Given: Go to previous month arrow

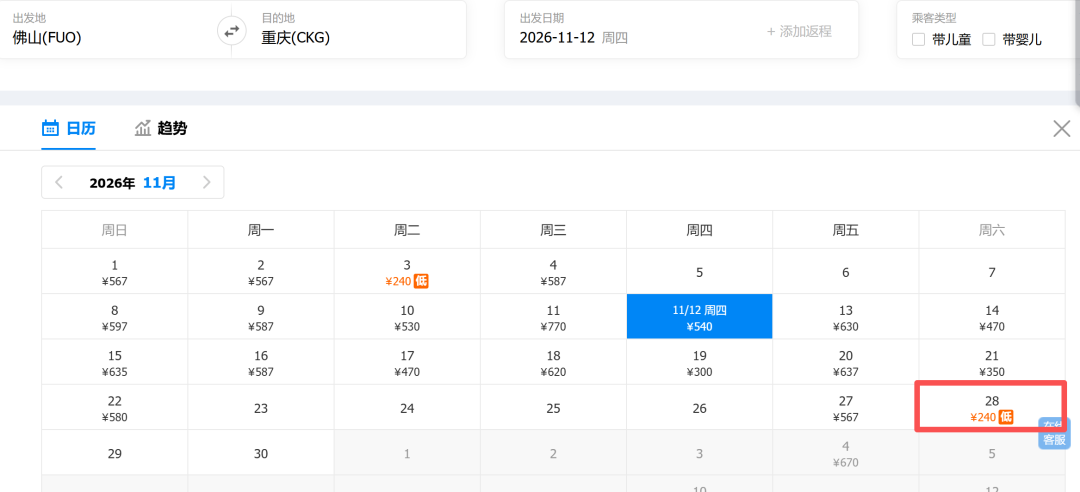Looking at the screenshot, I should click(x=59, y=183).
